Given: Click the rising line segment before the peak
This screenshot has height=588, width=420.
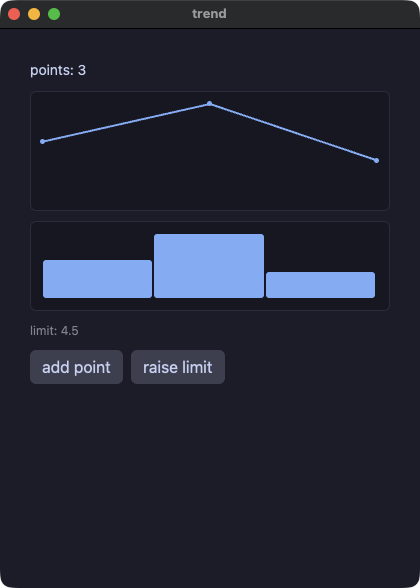Looking at the screenshot, I should click(x=126, y=122).
